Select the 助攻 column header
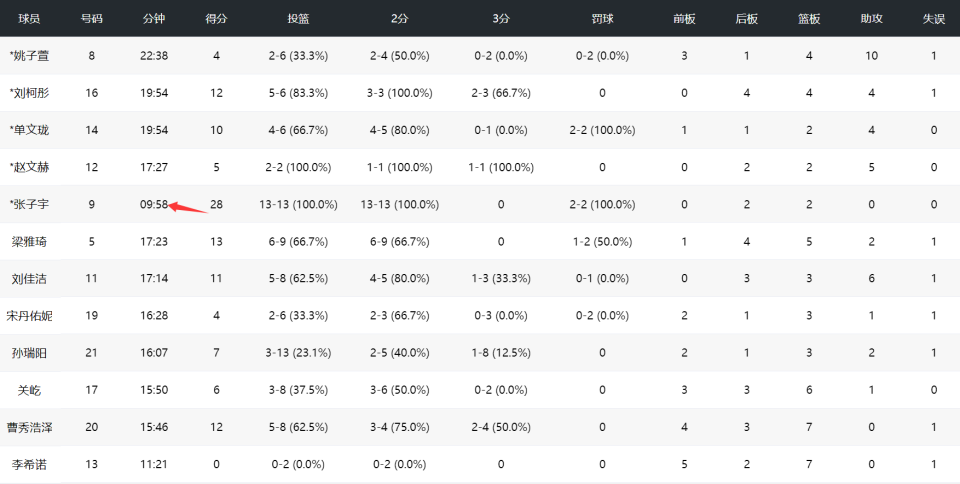 (x=871, y=19)
